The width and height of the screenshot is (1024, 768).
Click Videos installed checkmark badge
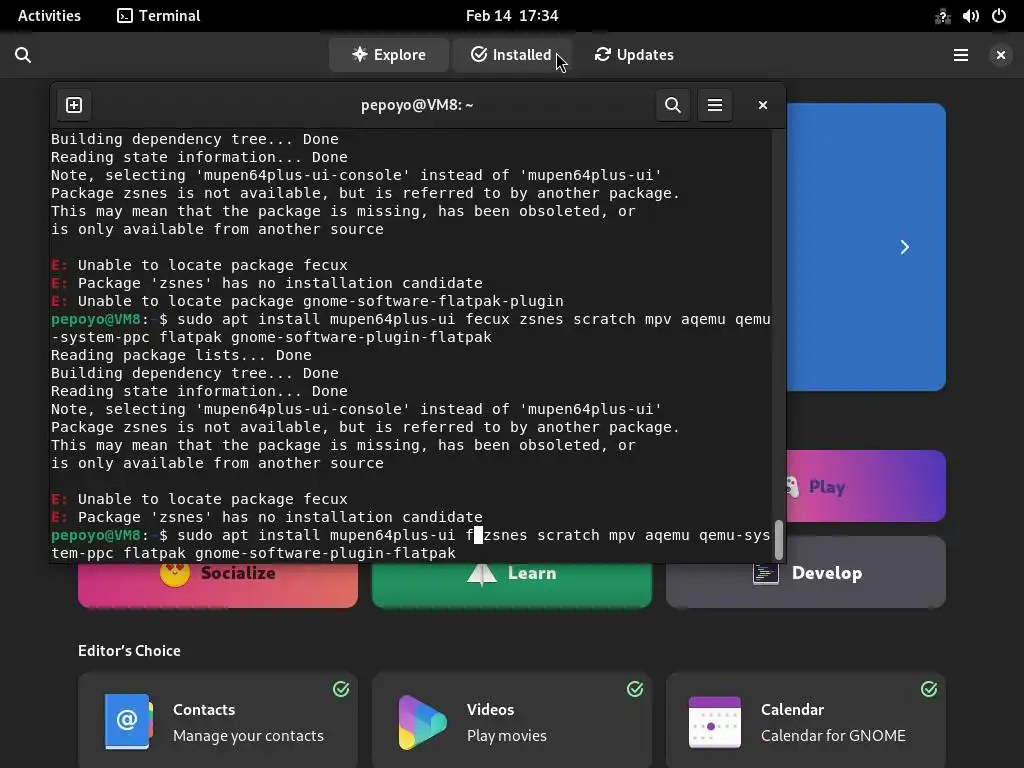coord(635,689)
